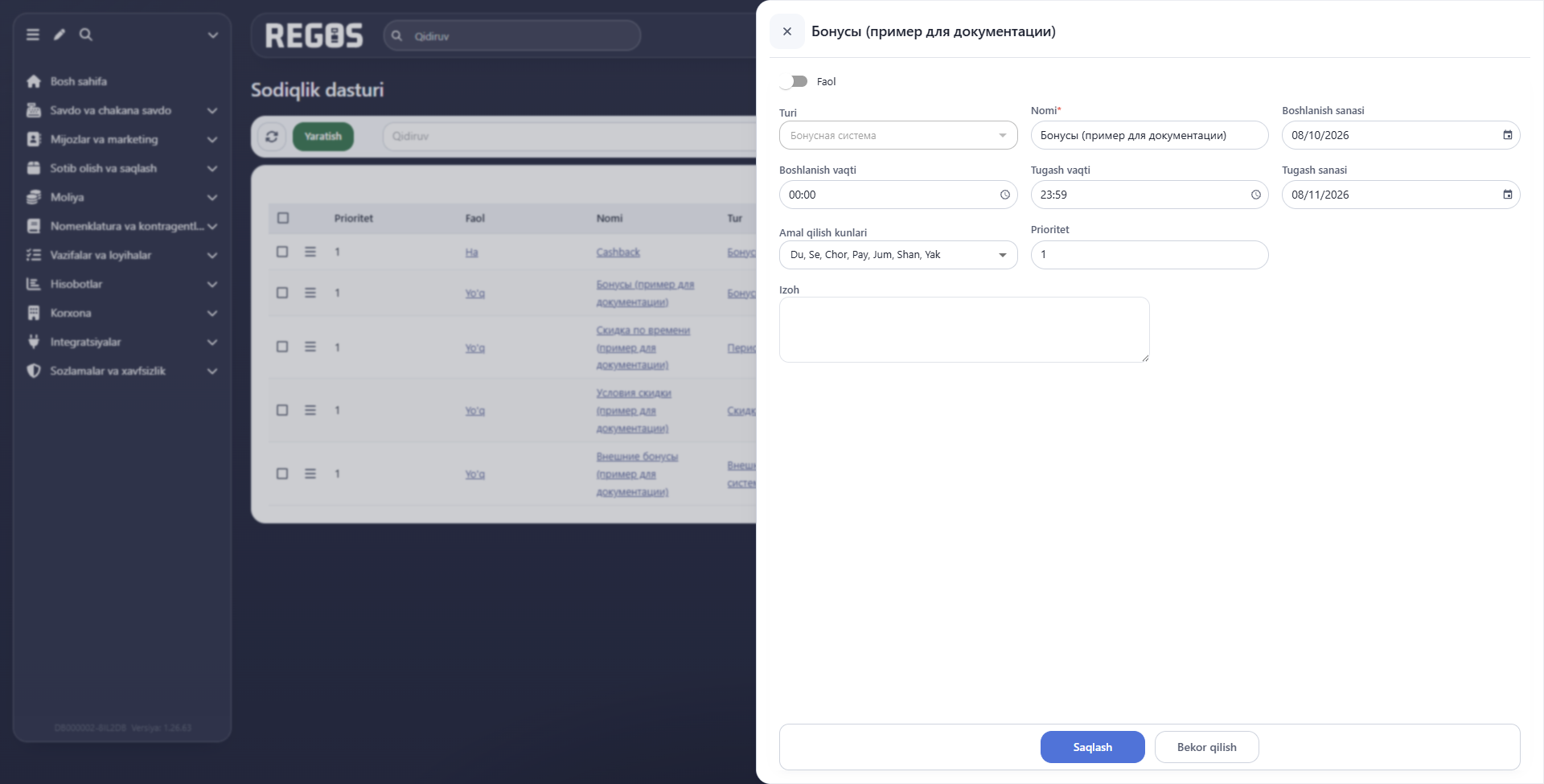Open the hamburger menu icon
Viewport: 1544px width, 784px height.
(33, 35)
